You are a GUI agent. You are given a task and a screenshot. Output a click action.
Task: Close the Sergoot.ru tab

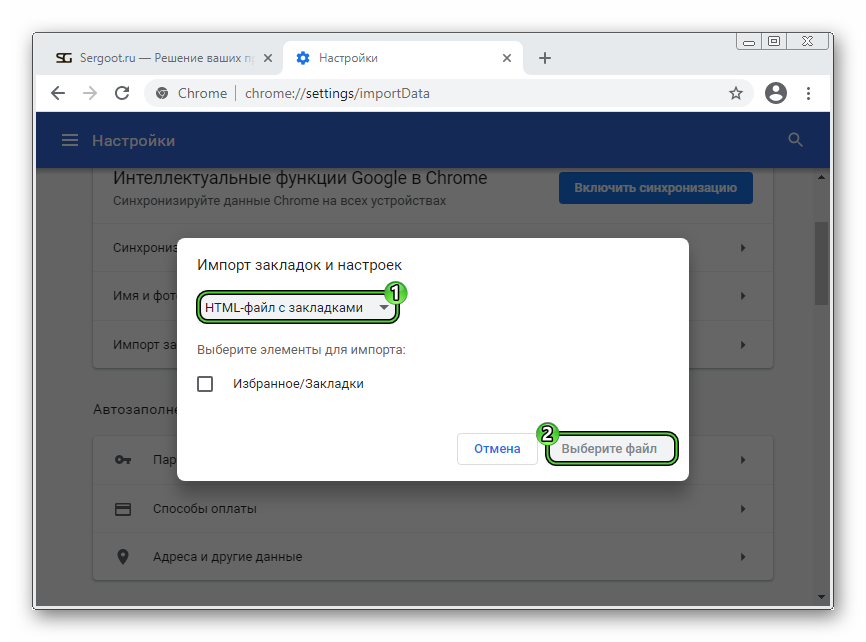click(268, 58)
